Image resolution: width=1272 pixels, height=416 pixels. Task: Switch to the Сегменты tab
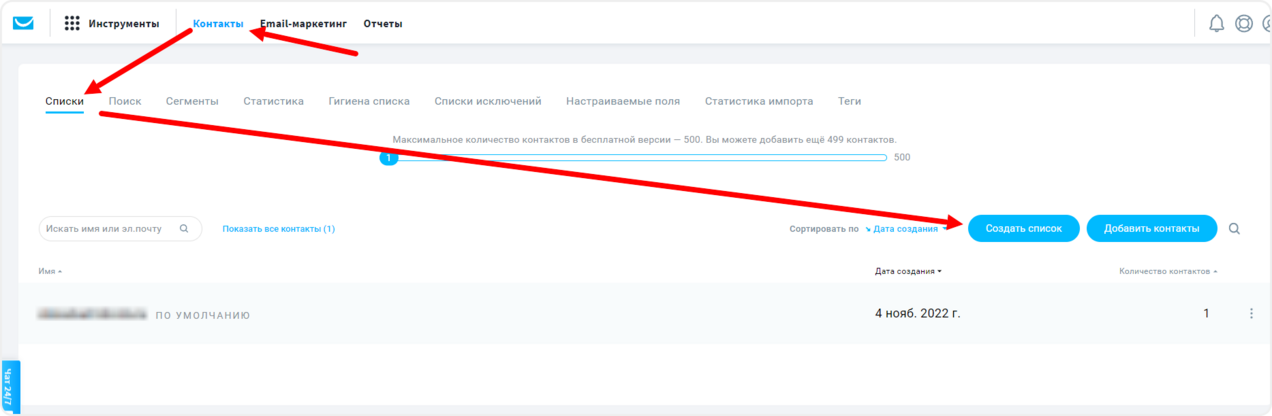pos(192,101)
